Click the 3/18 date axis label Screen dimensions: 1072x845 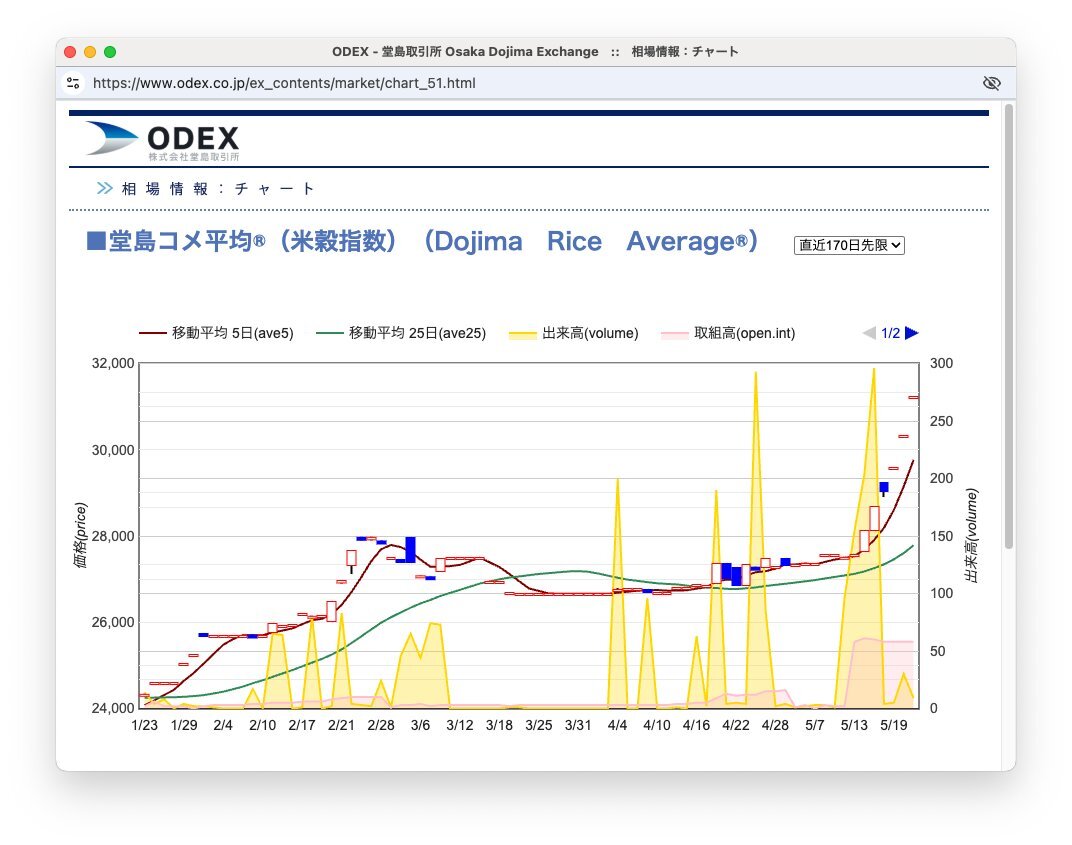499,725
